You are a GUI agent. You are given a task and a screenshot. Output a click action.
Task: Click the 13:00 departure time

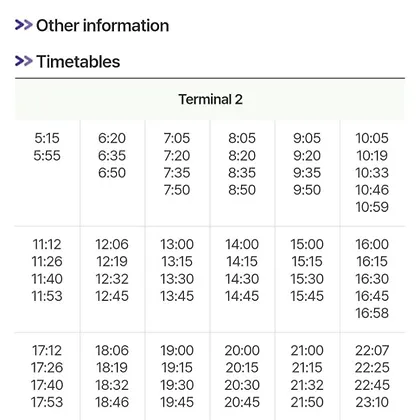(x=177, y=245)
